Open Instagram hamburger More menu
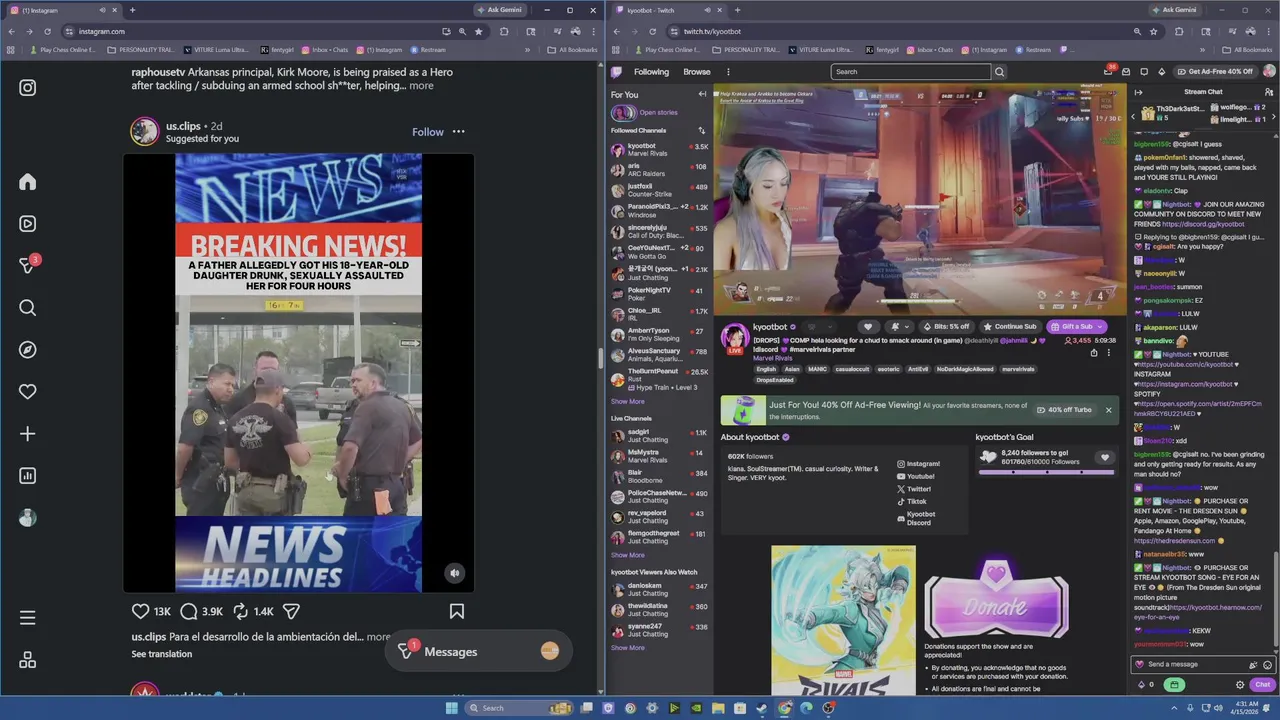 click(x=28, y=618)
